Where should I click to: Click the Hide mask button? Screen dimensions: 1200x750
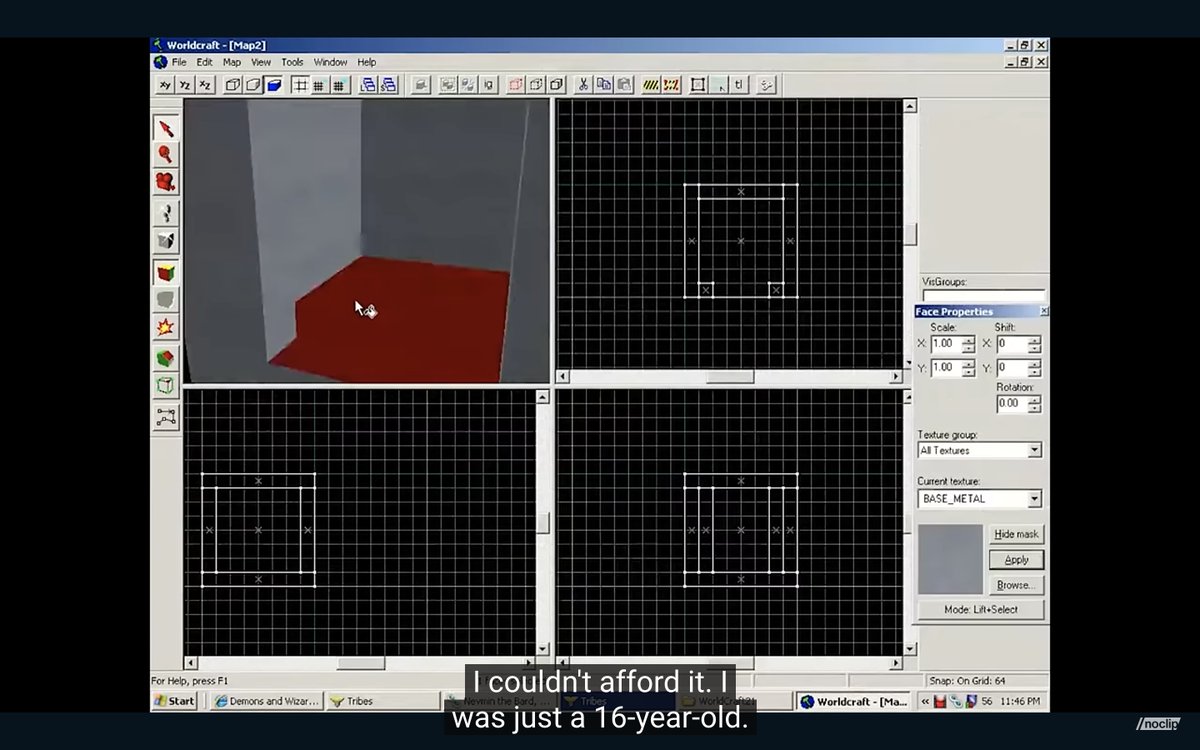[1017, 534]
